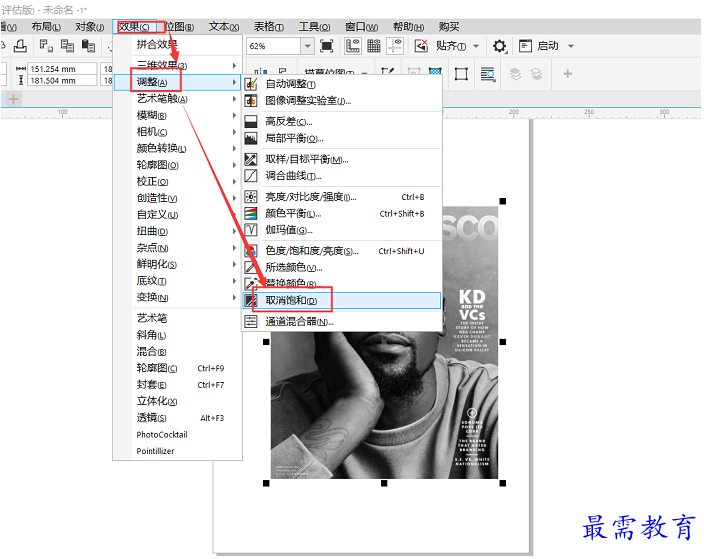Click the 通道混合器 sliders icon

[251, 321]
